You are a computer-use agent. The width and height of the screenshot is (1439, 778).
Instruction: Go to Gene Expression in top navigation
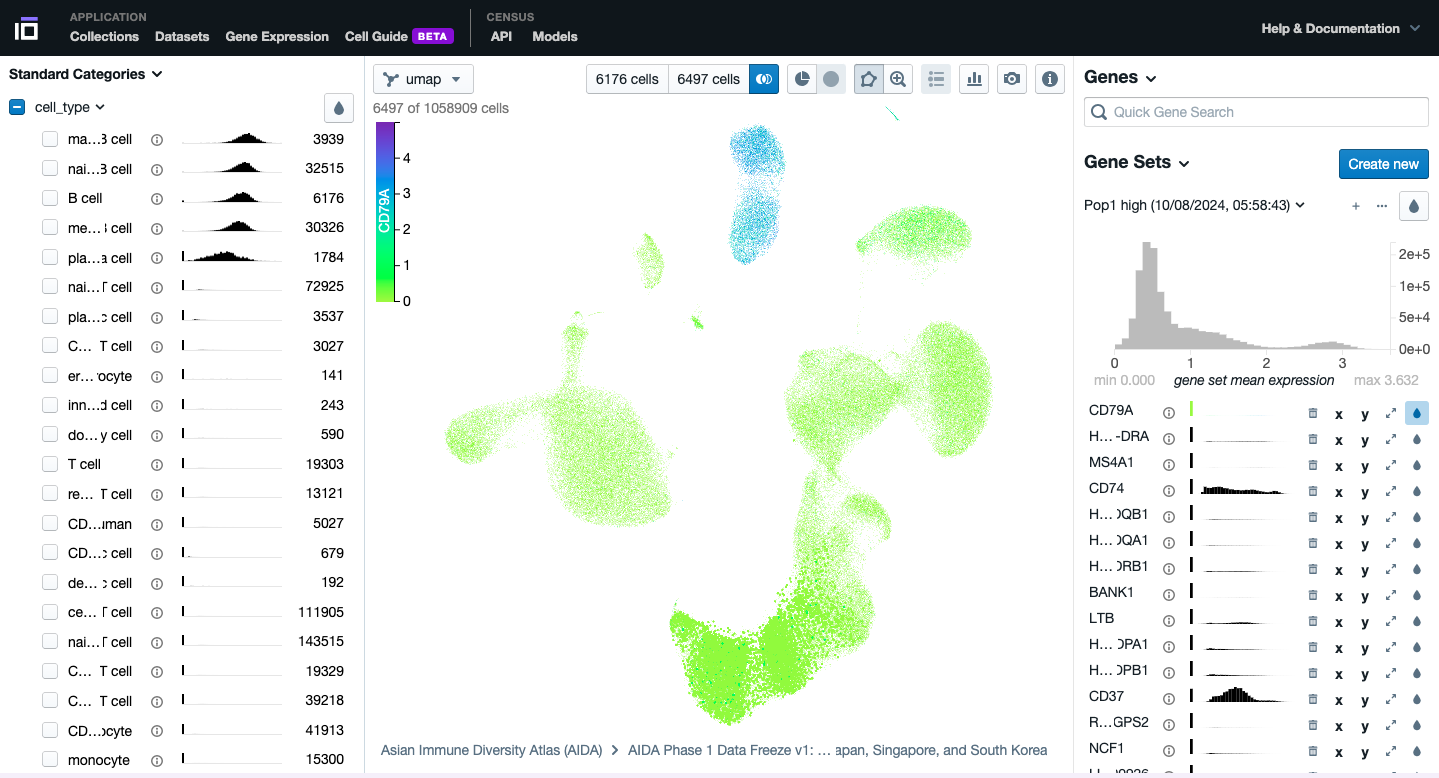point(277,36)
